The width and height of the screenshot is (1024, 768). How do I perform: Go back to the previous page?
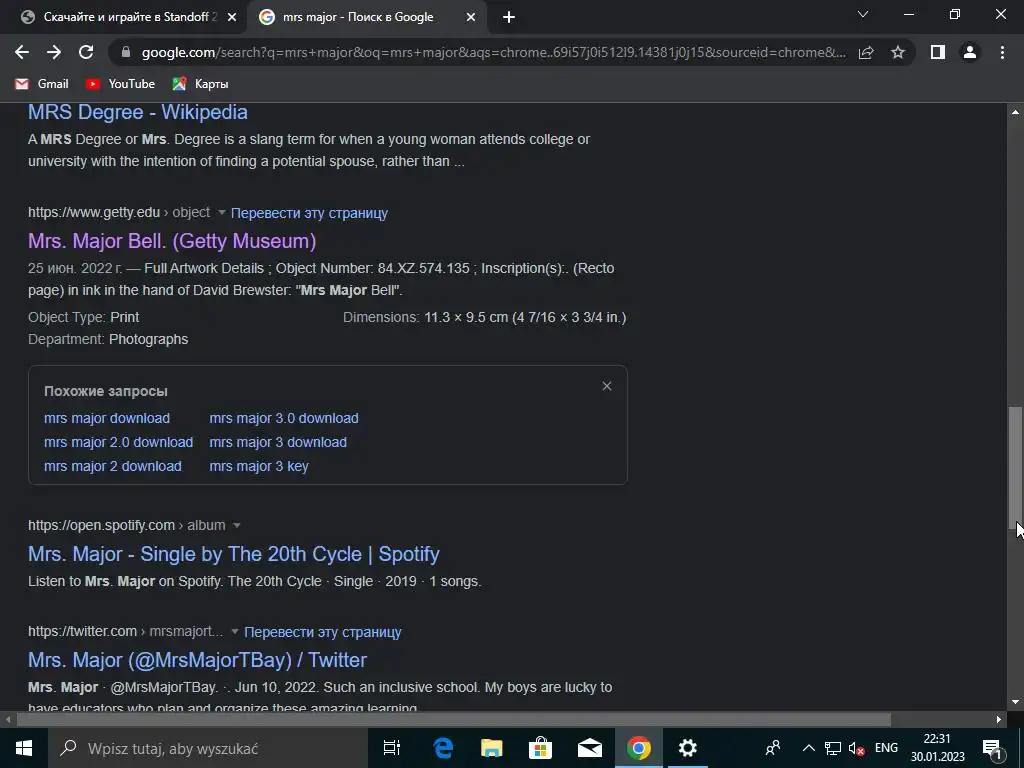22,52
